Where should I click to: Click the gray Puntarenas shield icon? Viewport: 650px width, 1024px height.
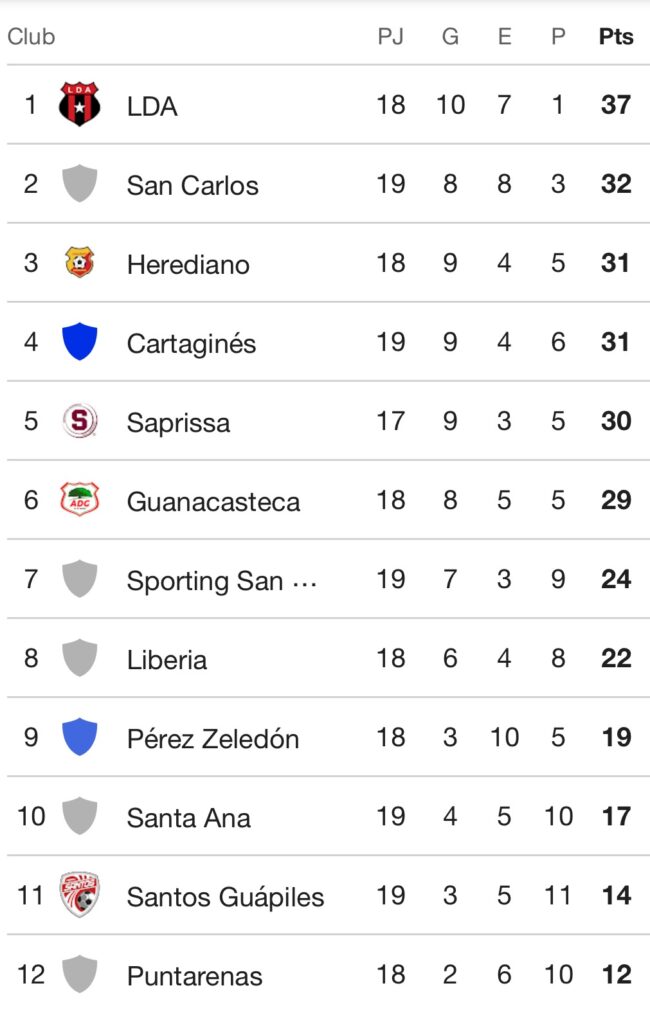pos(79,974)
